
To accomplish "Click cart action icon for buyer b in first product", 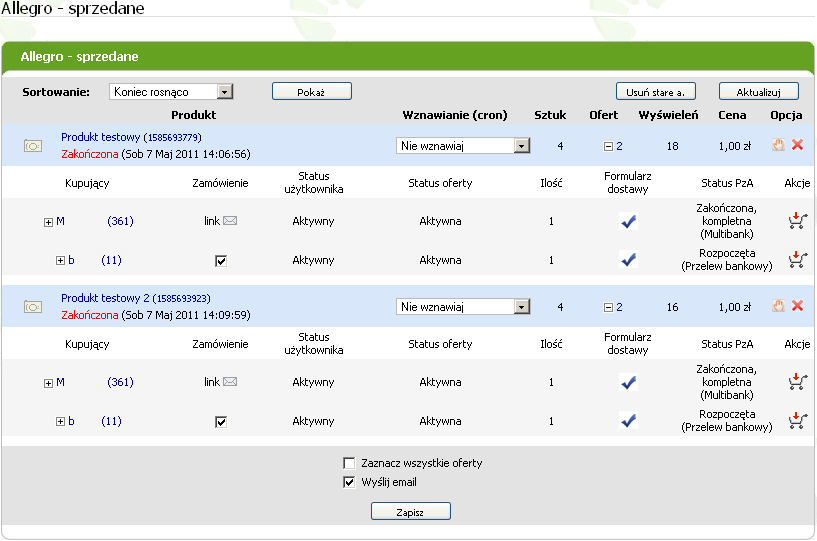I will click(797, 260).
